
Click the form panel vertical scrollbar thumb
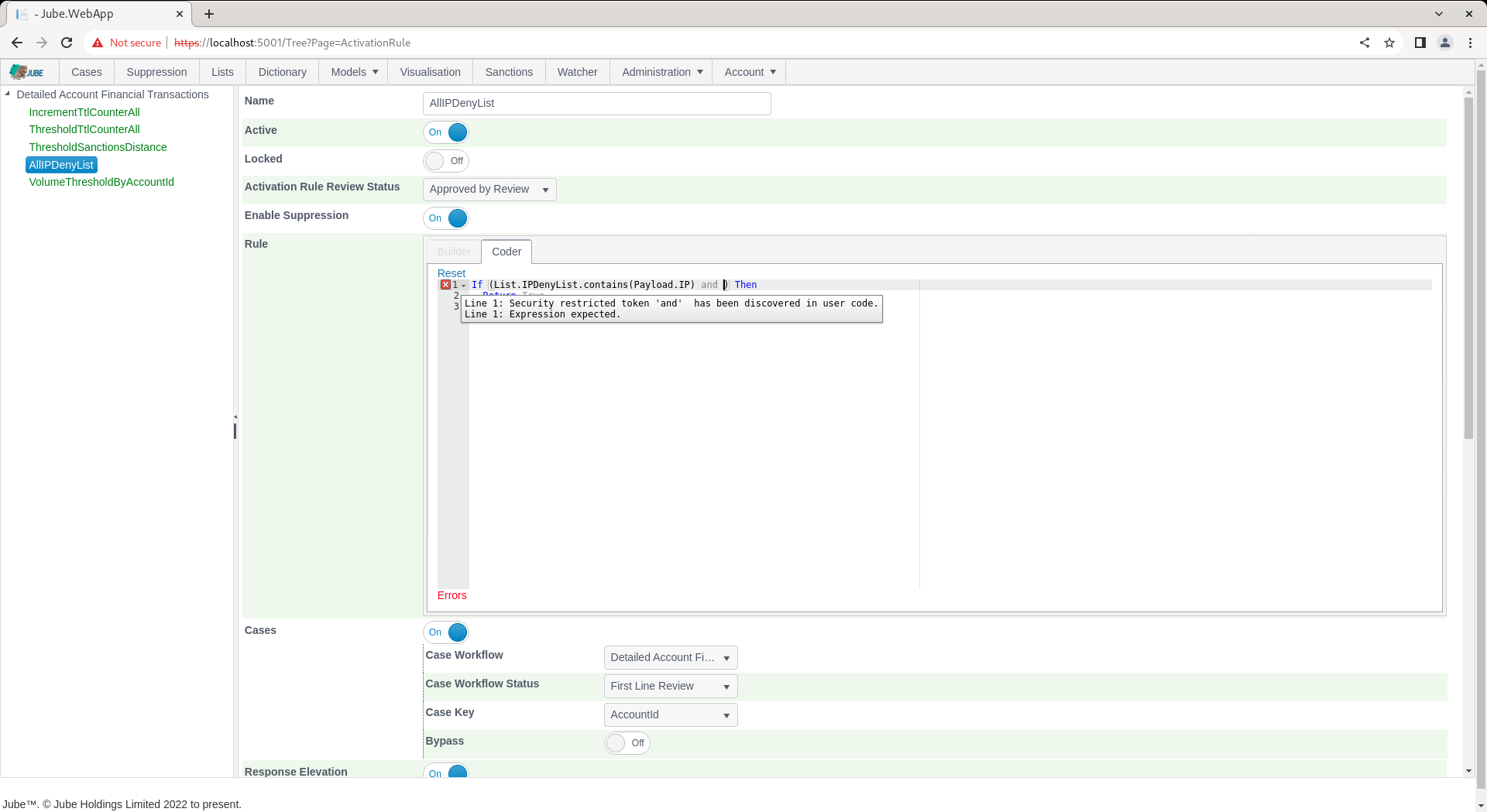click(1468, 267)
